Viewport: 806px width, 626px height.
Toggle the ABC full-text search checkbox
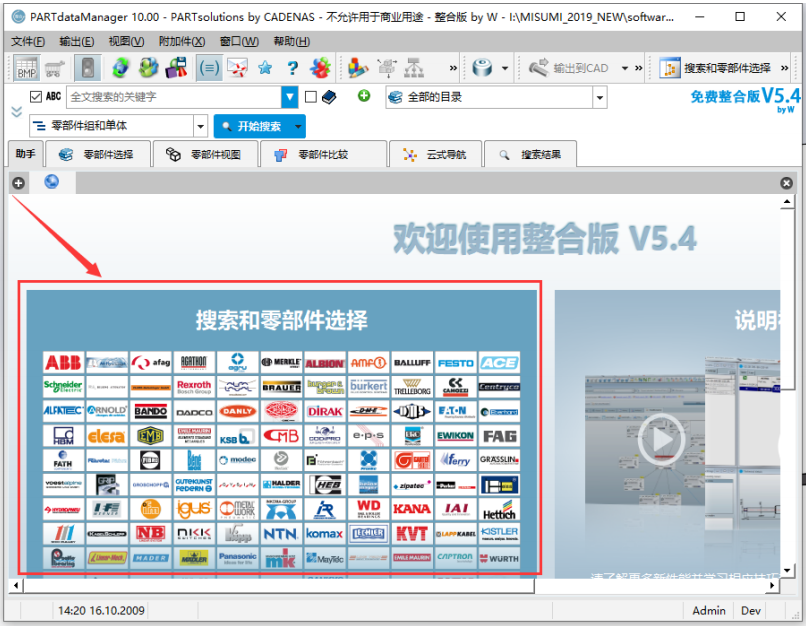click(x=34, y=95)
